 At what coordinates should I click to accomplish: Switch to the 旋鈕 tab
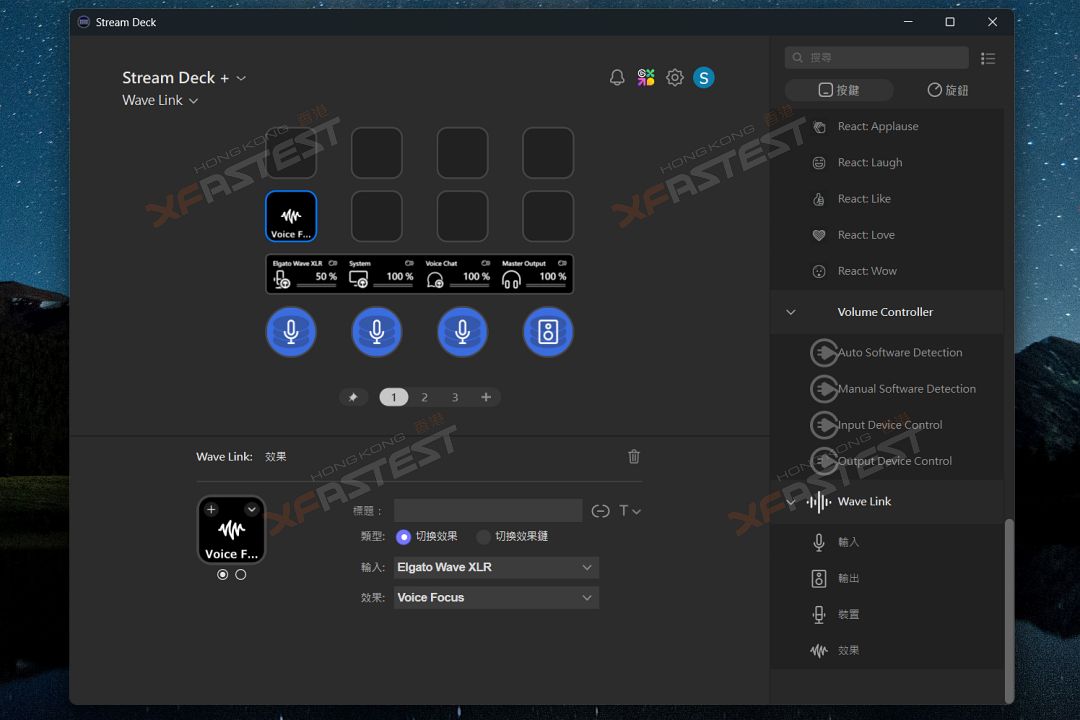(x=948, y=90)
